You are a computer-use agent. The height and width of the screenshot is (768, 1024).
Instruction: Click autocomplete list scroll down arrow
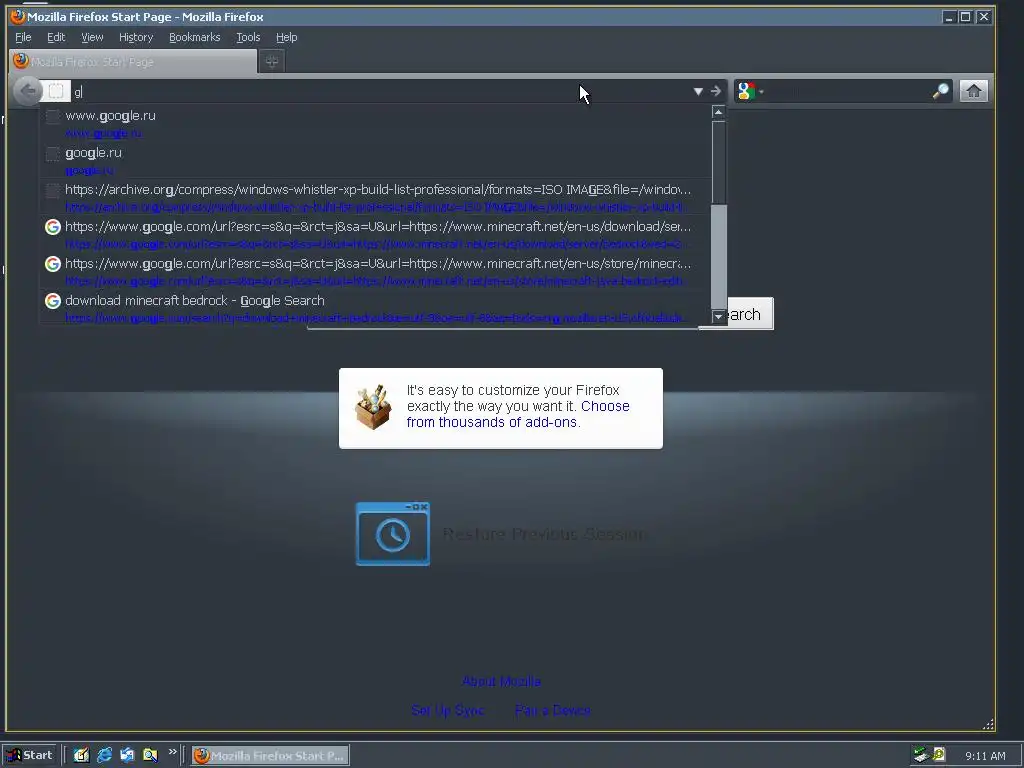pos(718,316)
